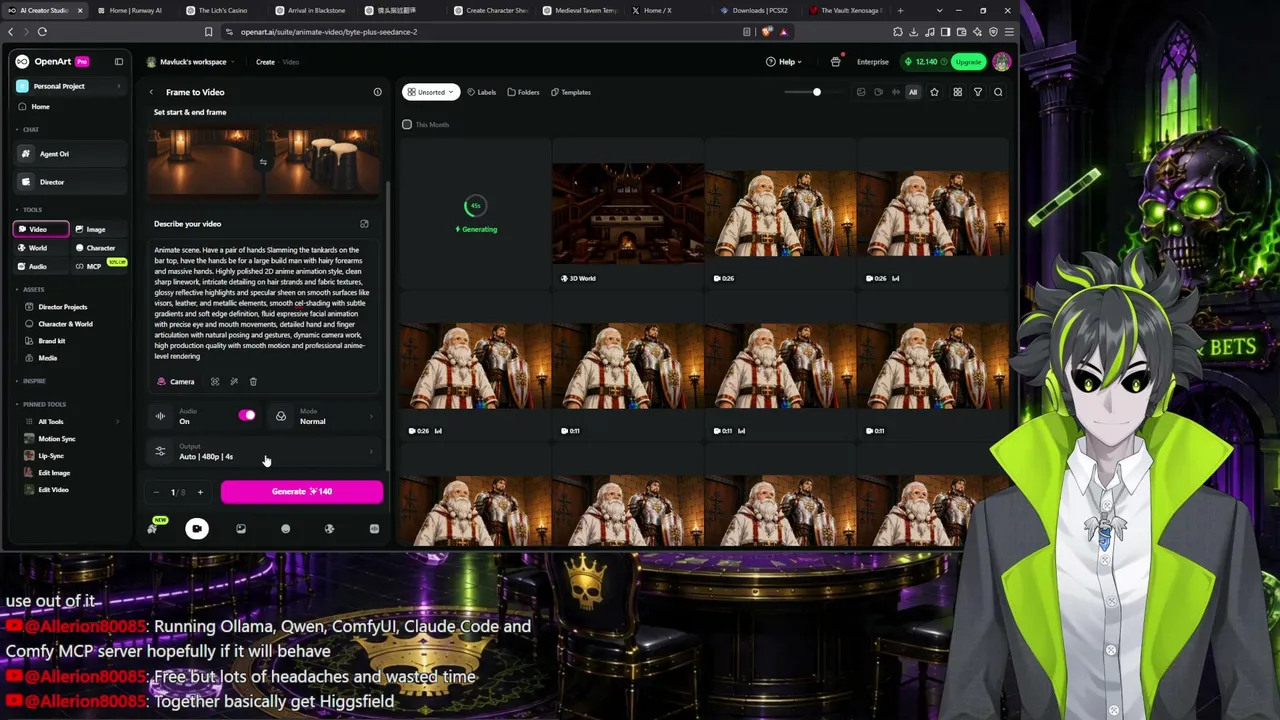This screenshot has height=720, width=1280.
Task: Open the Mode Normal selector
Action: 325,416
